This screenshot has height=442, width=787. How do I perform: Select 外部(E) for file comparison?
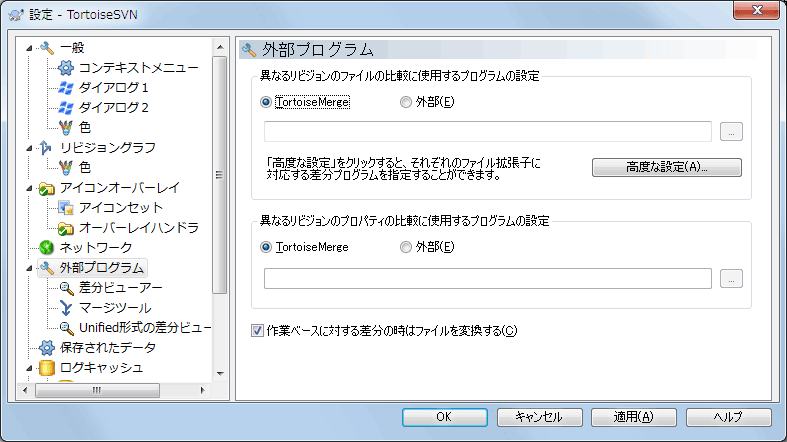427,102
